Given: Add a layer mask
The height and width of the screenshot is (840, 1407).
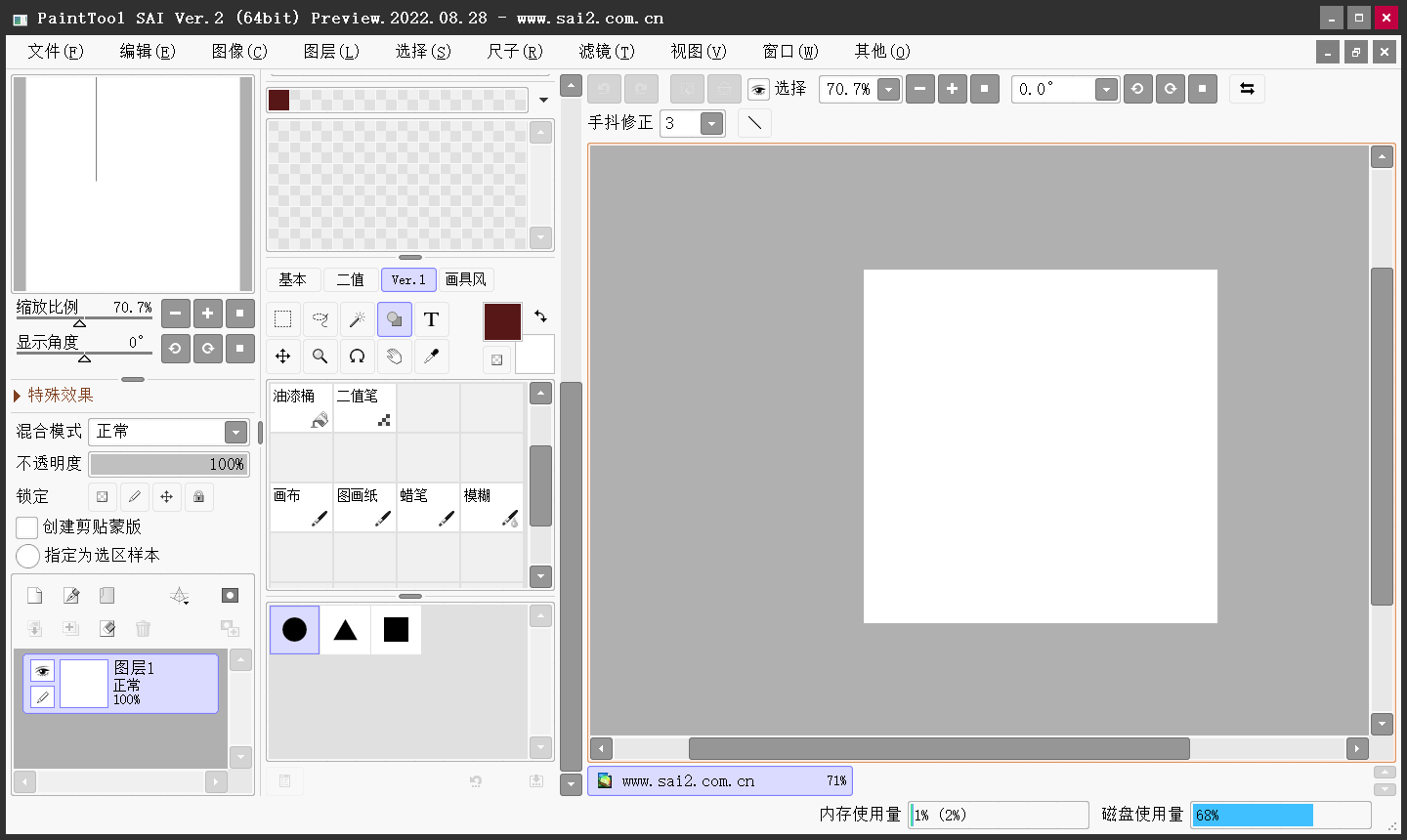Looking at the screenshot, I should [x=230, y=596].
